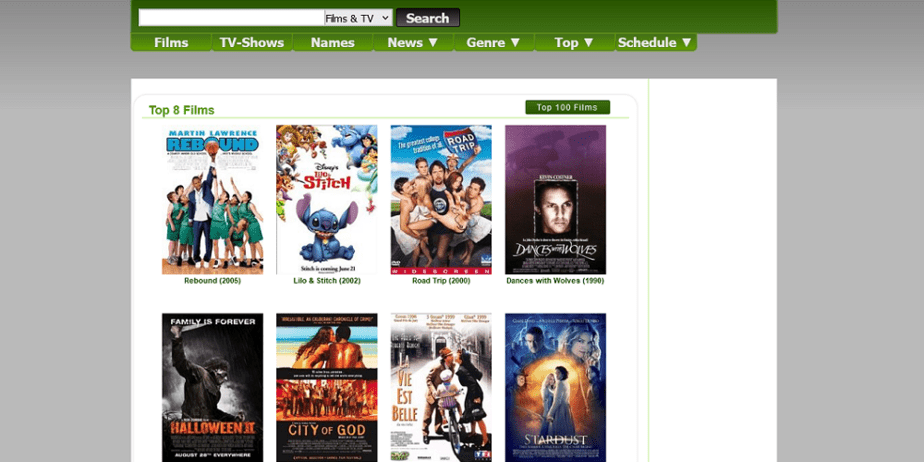Follow the Rebound (2005) title link
924x462 pixels.
[213, 281]
